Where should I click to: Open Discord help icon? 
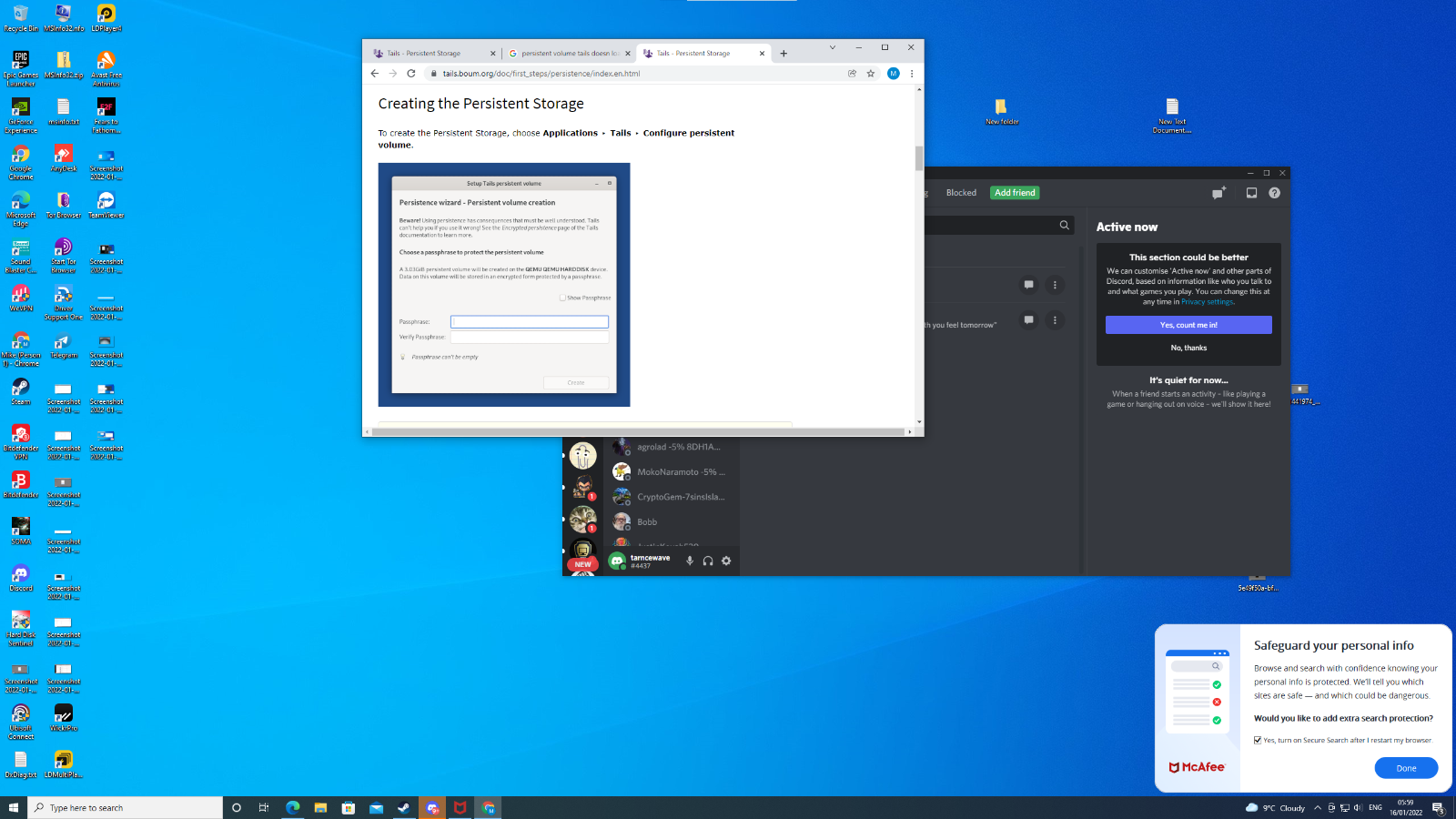tap(1275, 193)
